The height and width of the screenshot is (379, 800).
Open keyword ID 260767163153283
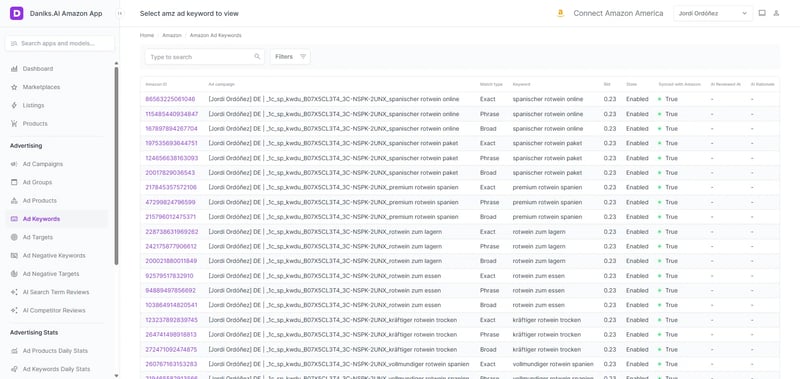[x=171, y=365]
